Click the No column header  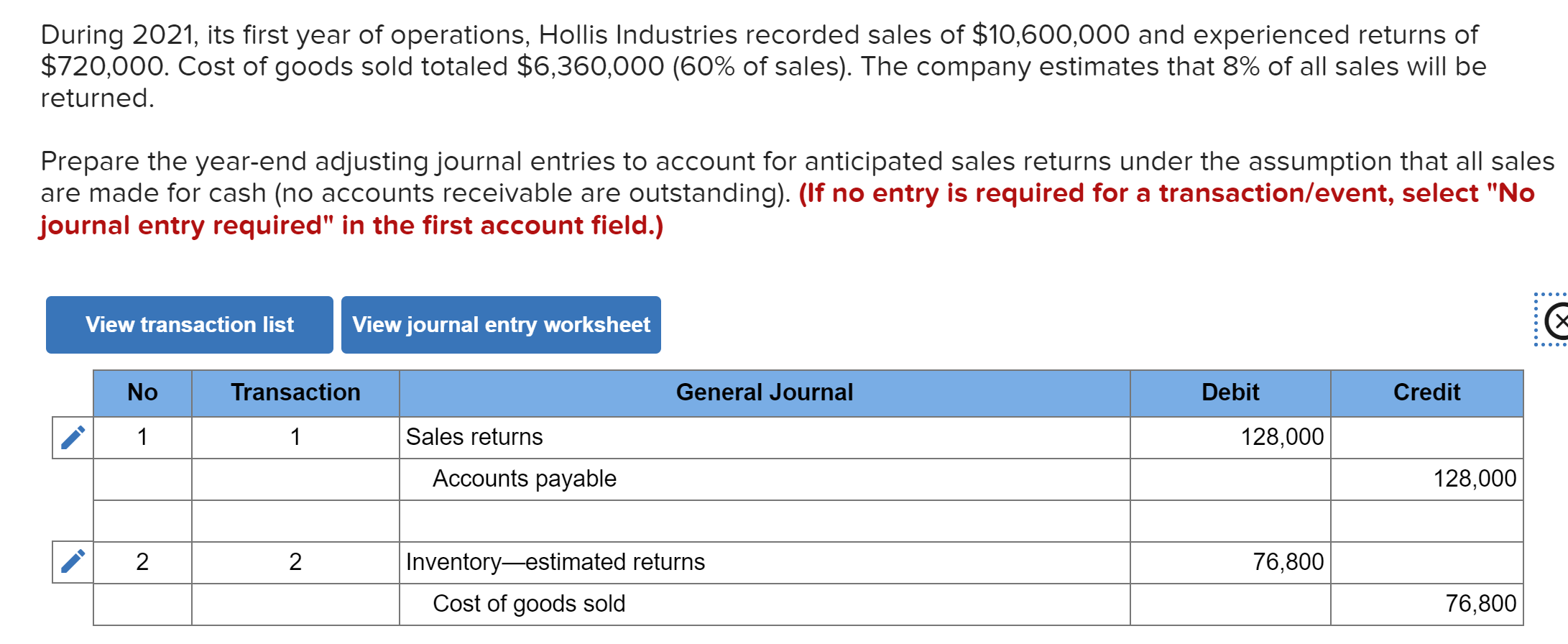point(142,392)
